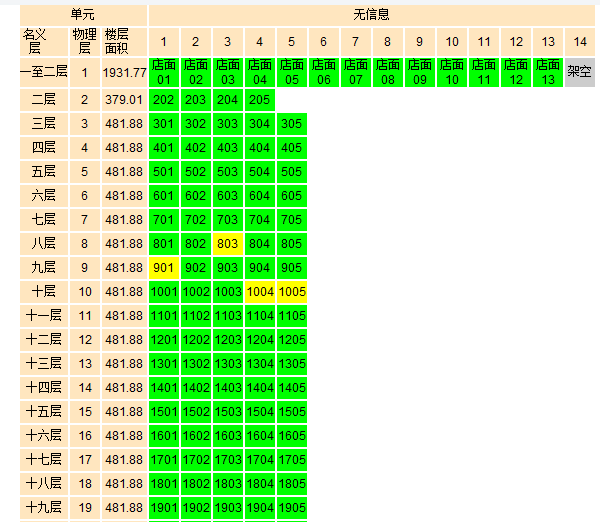
Task: Click the 十九层 row label
Action: pos(44,507)
